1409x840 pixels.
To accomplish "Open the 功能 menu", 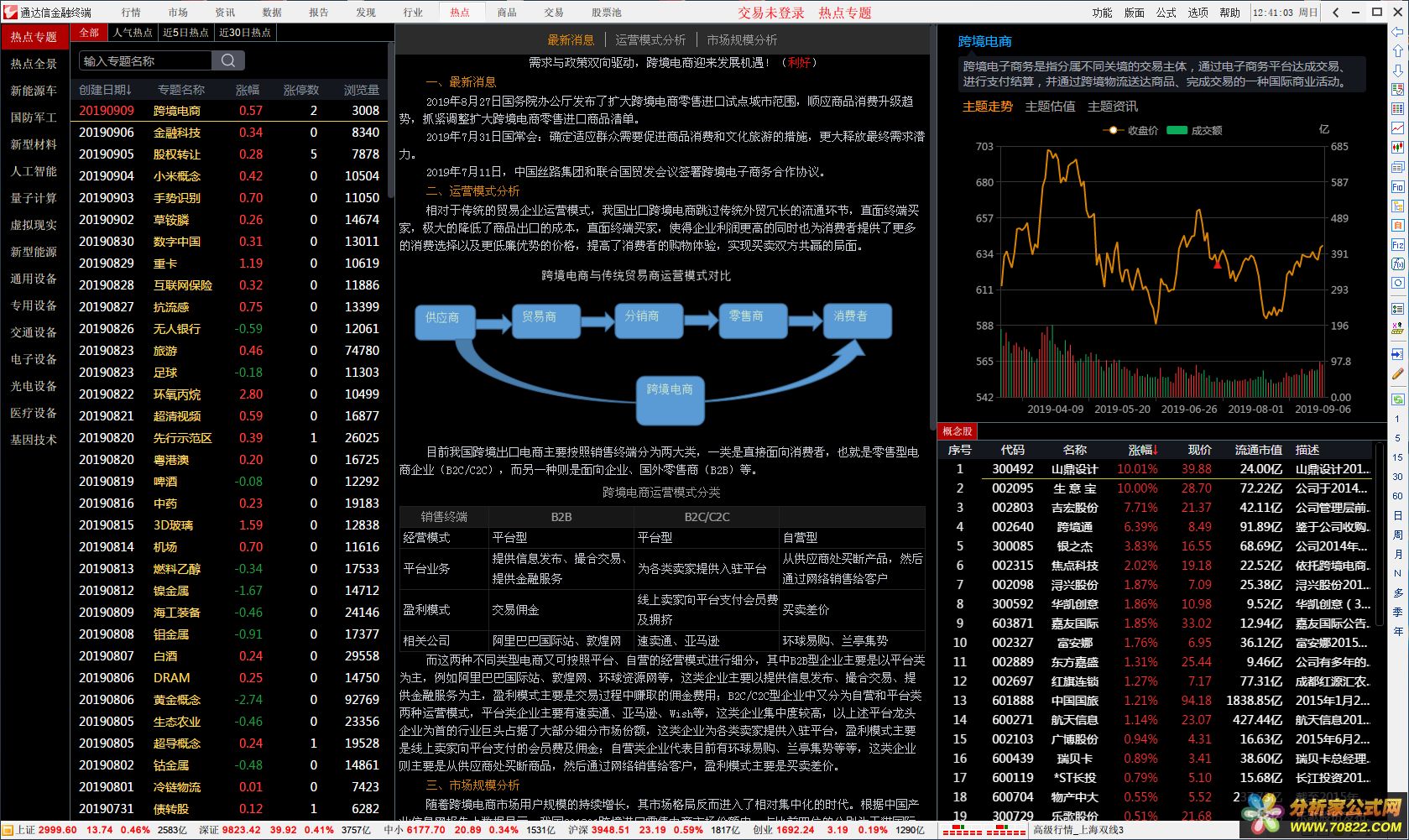I will [x=1102, y=13].
